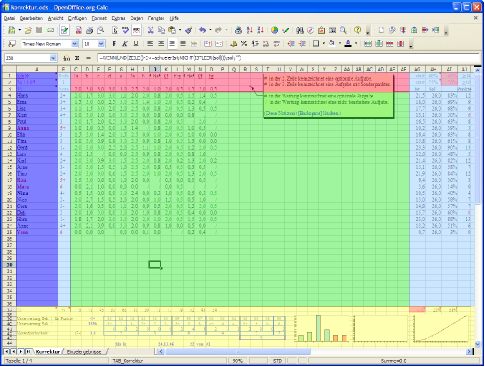Expand the Name Box cell reference dropdown
Image resolution: width=485 pixels, height=367 pixels.
pos(53,58)
